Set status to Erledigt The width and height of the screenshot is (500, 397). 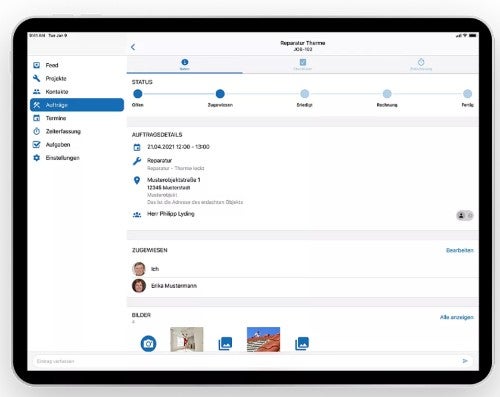(304, 94)
